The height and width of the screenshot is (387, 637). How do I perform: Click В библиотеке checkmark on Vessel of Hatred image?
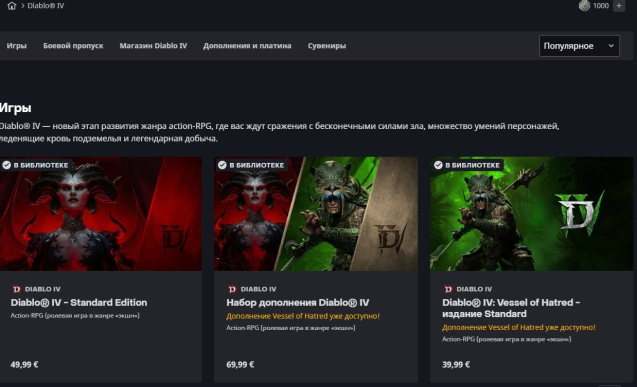pos(438,165)
